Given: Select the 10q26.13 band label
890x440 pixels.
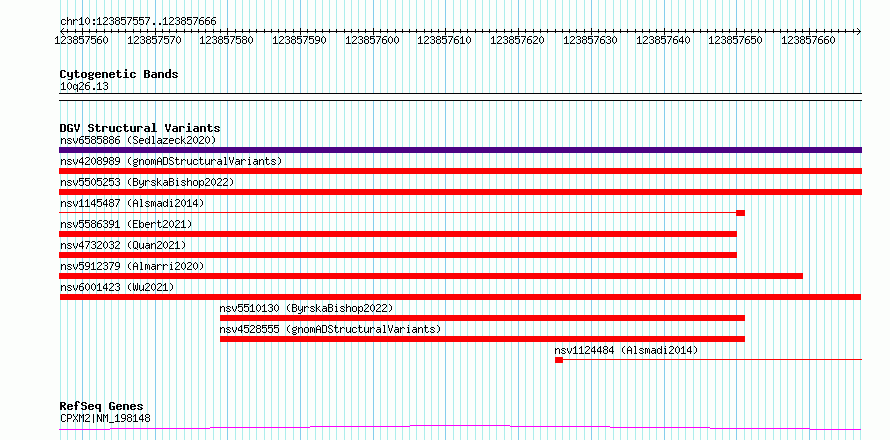Looking at the screenshot, I should 84,87.
